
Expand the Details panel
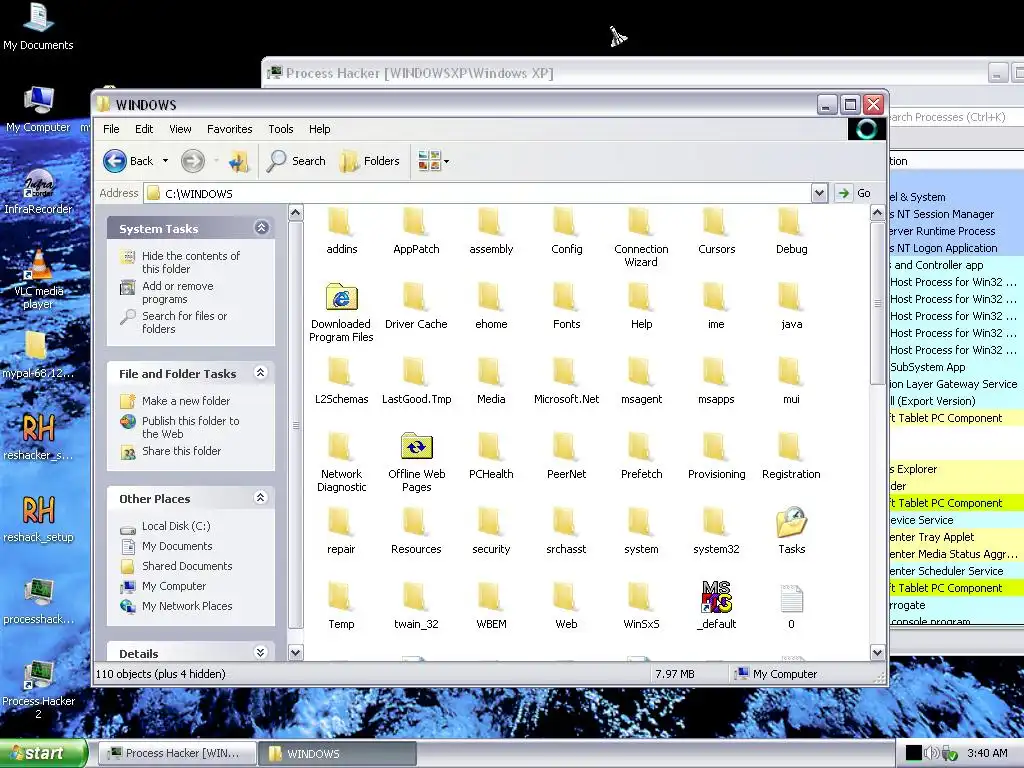[261, 652]
